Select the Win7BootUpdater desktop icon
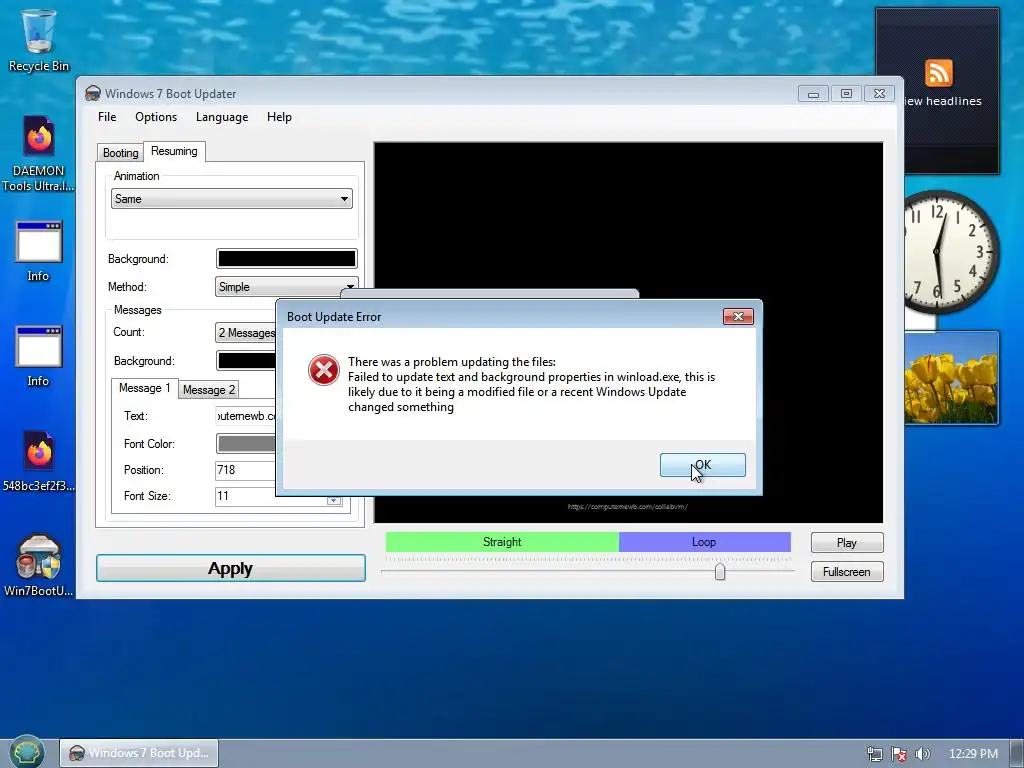1024x768 pixels. 39,566
